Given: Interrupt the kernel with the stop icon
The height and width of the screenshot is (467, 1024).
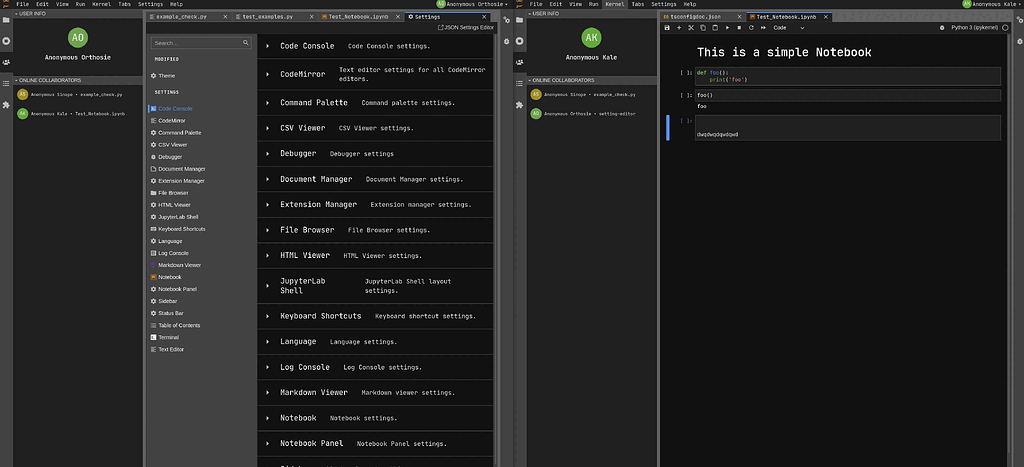Looking at the screenshot, I should (739, 28).
